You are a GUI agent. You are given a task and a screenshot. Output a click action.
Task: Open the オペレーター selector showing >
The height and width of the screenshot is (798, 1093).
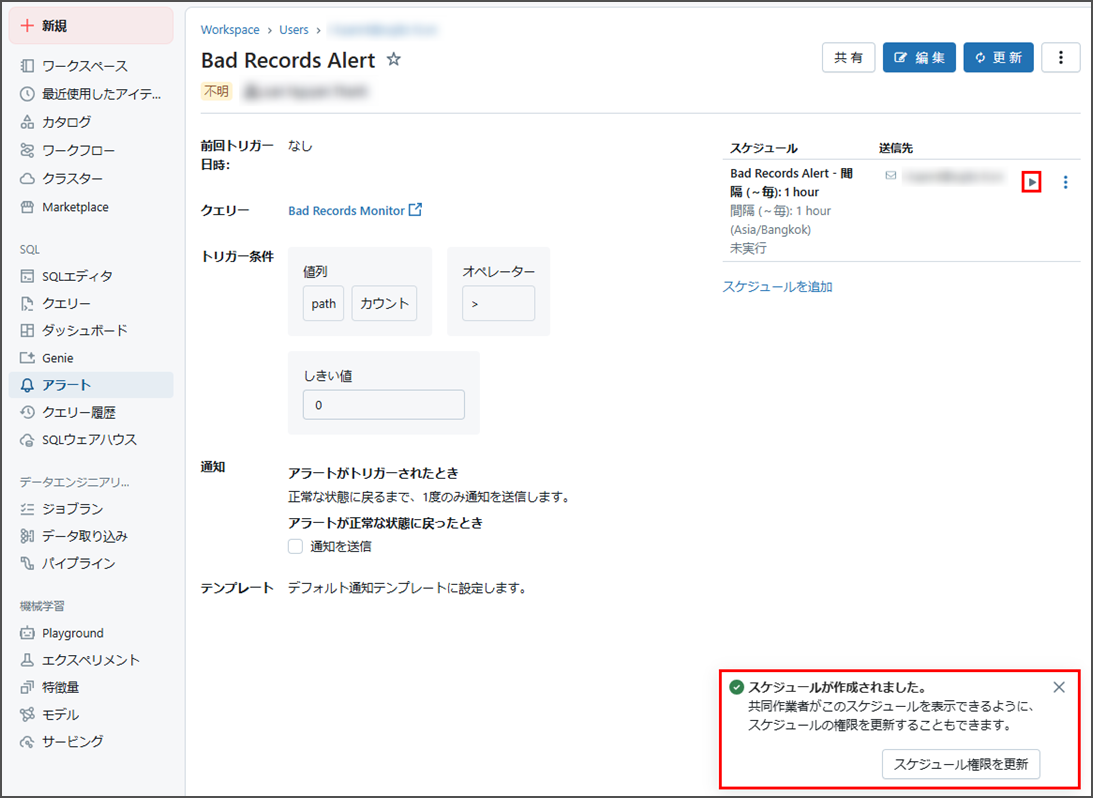click(x=498, y=304)
